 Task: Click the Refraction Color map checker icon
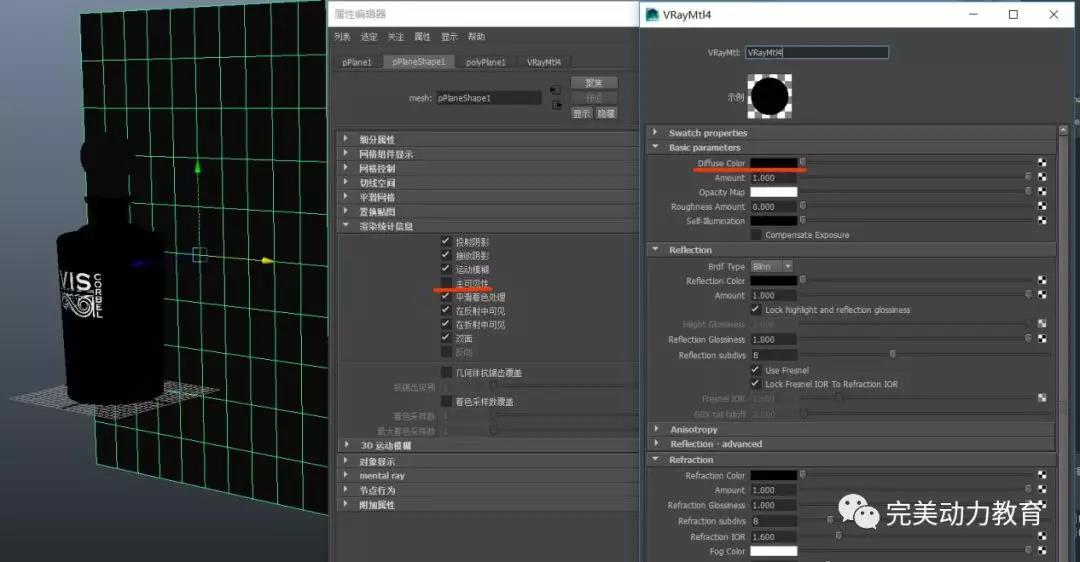pyautogui.click(x=1042, y=475)
